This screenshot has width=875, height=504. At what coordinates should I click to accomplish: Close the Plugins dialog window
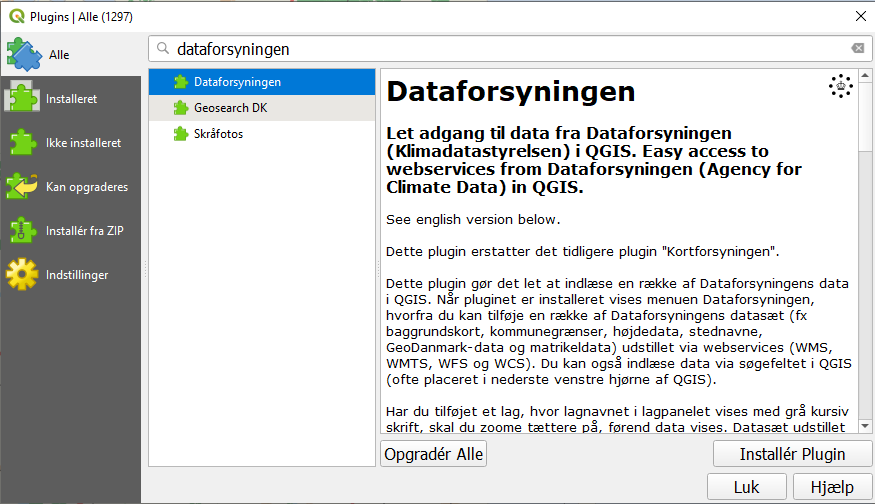tap(861, 16)
